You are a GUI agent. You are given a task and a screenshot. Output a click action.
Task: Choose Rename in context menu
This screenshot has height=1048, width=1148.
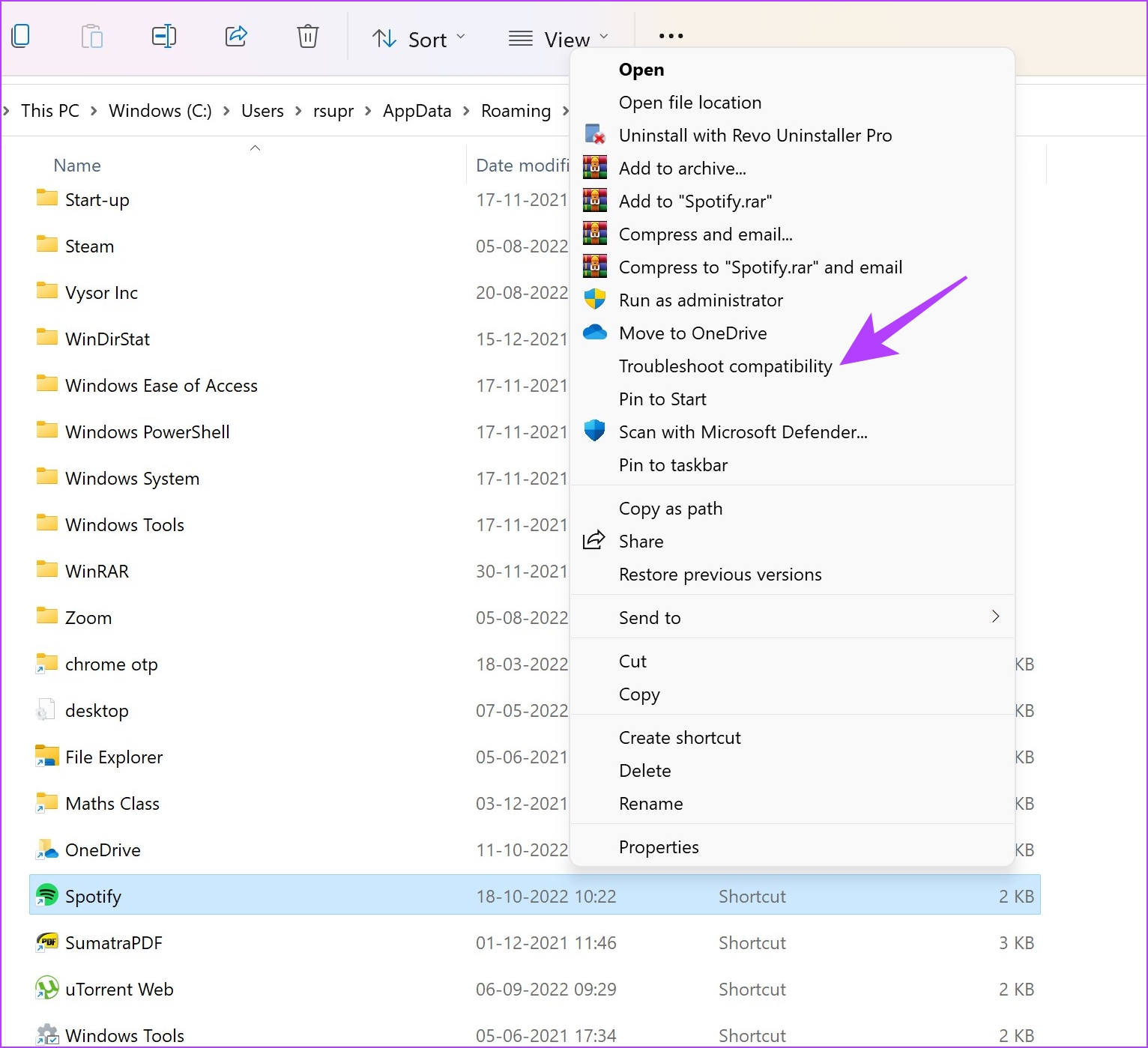point(792,804)
